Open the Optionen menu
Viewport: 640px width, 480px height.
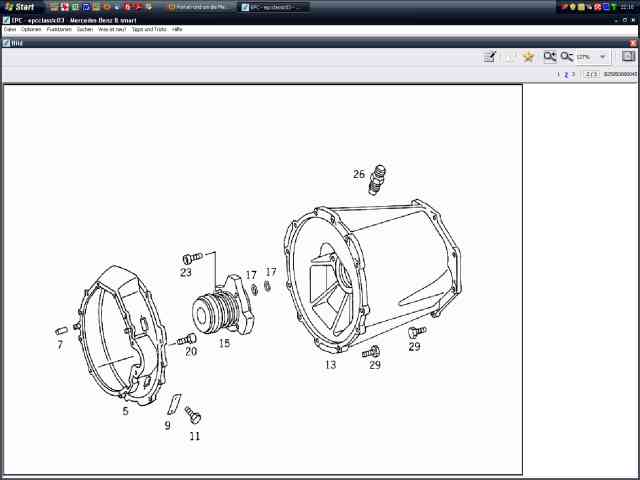pyautogui.click(x=31, y=29)
